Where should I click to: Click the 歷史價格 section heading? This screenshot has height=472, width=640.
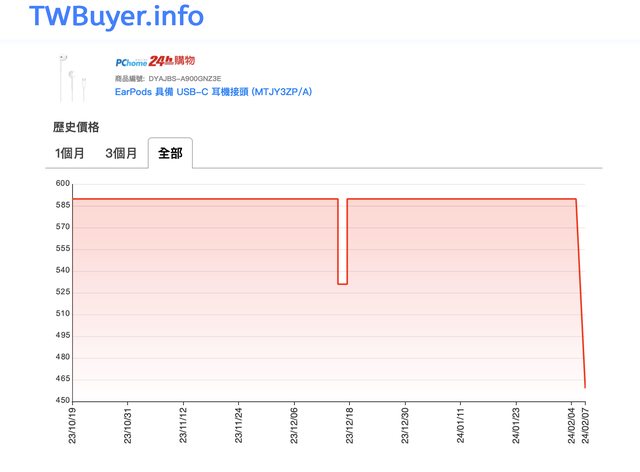pos(76,127)
